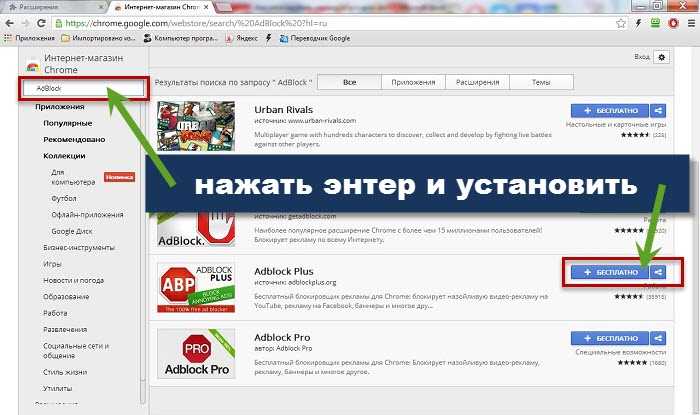
Task: Click the share icon for Urban Rivals
Action: click(x=658, y=110)
